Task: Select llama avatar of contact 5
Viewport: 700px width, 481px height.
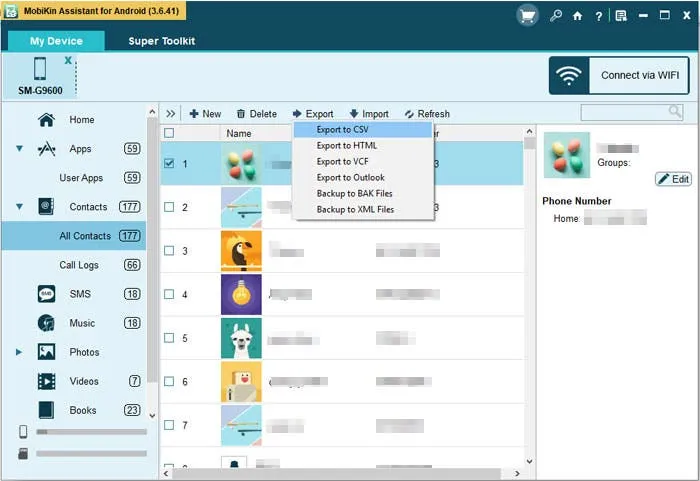Action: pyautogui.click(x=241, y=338)
